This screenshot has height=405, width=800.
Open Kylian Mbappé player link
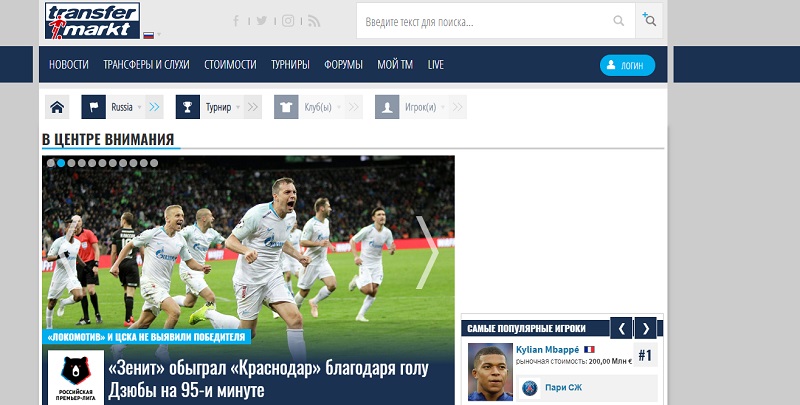[x=546, y=349]
